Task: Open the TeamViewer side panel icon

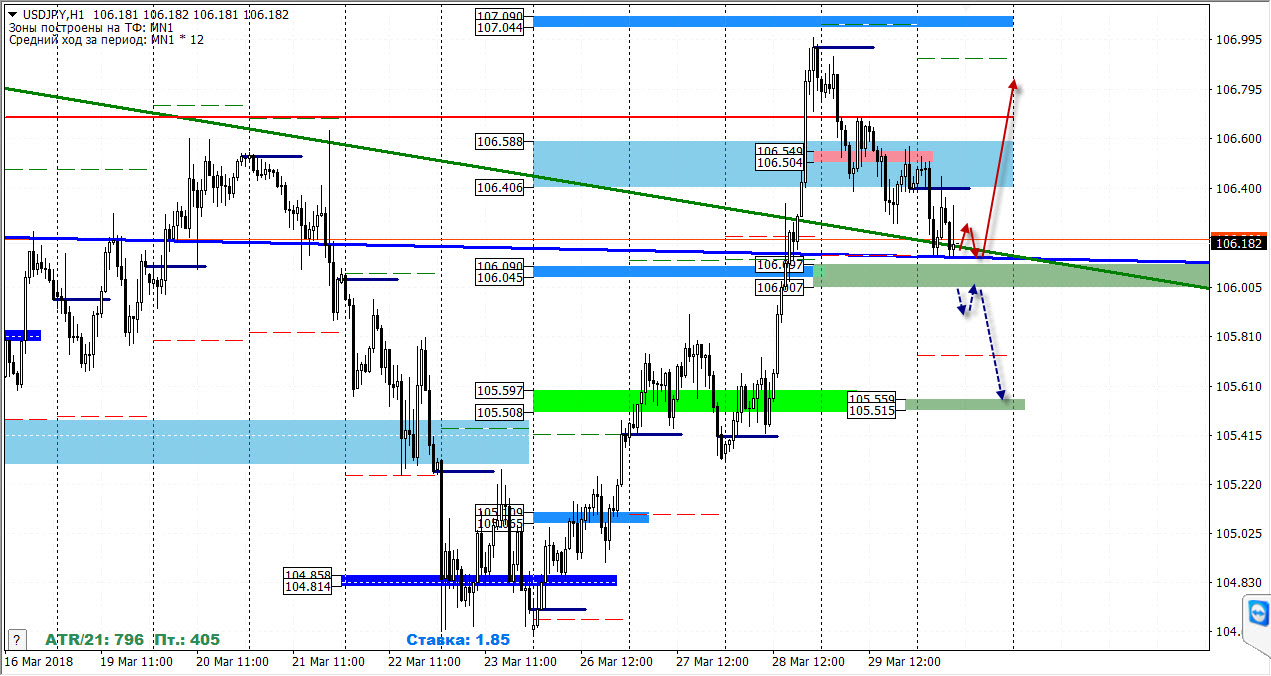Action: pyautogui.click(x=1257, y=612)
